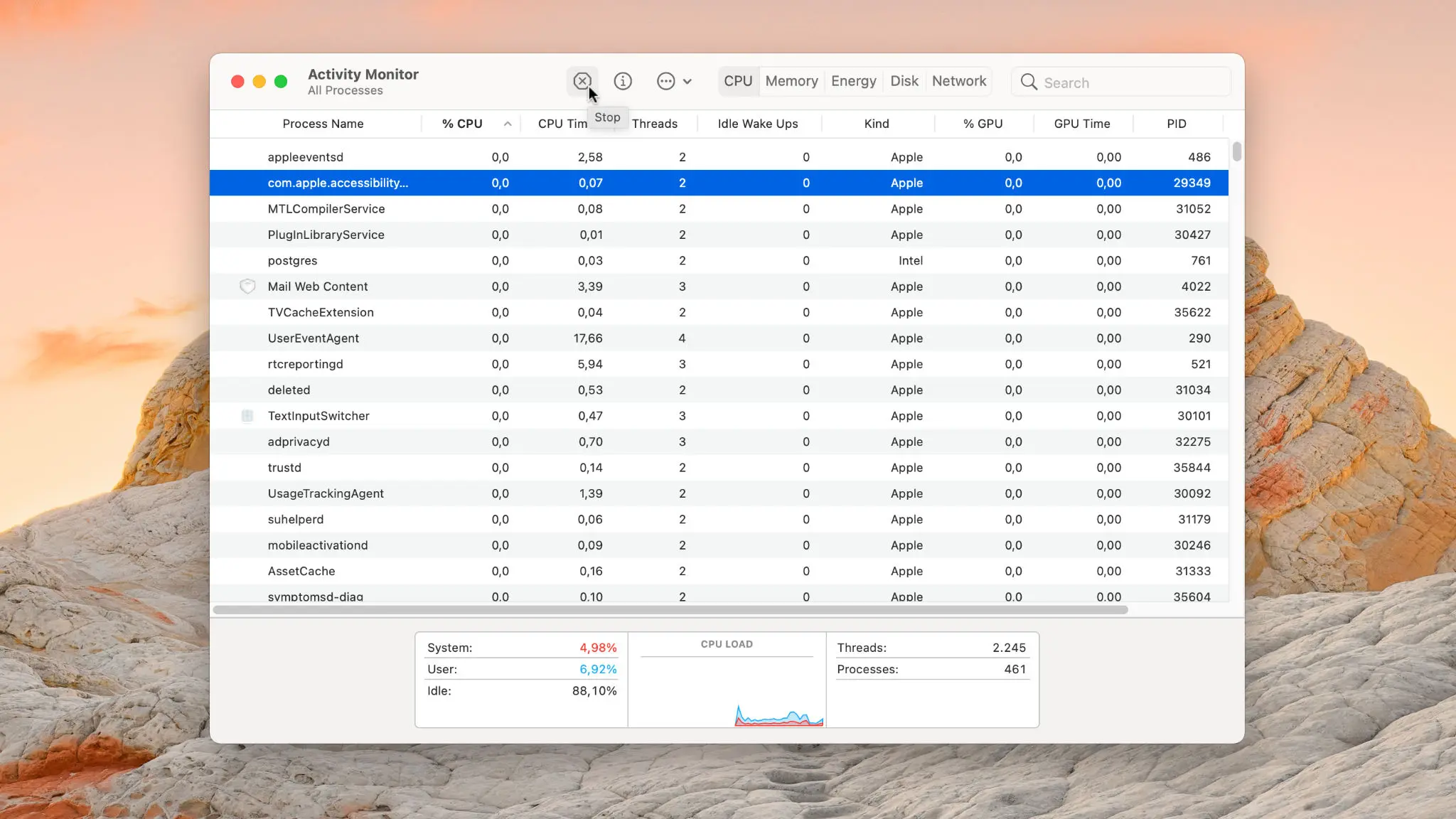Select the com.apple.accessibility… process row
1456x819 pixels.
(x=719, y=183)
